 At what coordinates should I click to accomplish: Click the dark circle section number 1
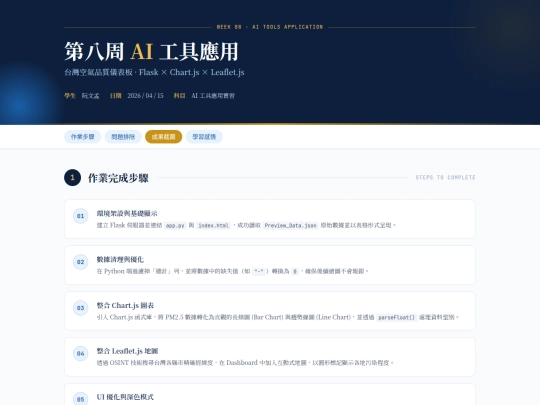[x=72, y=178]
